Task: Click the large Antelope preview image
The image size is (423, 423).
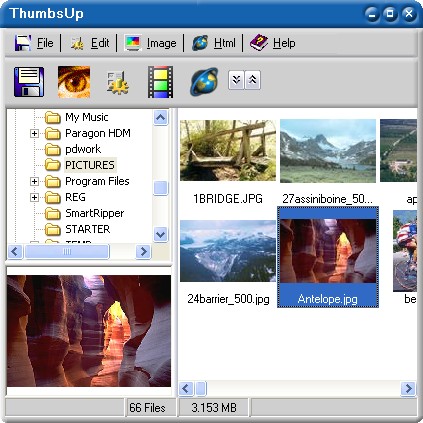Action: (x=89, y=331)
